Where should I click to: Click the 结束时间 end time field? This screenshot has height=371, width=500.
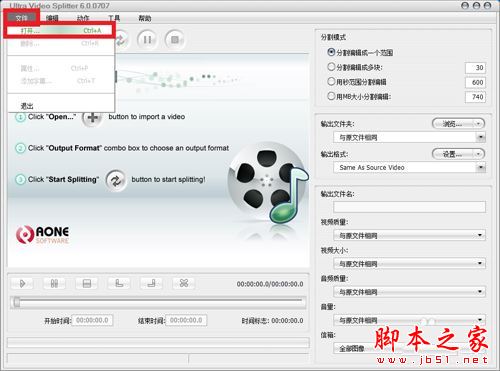pyautogui.click(x=186, y=320)
